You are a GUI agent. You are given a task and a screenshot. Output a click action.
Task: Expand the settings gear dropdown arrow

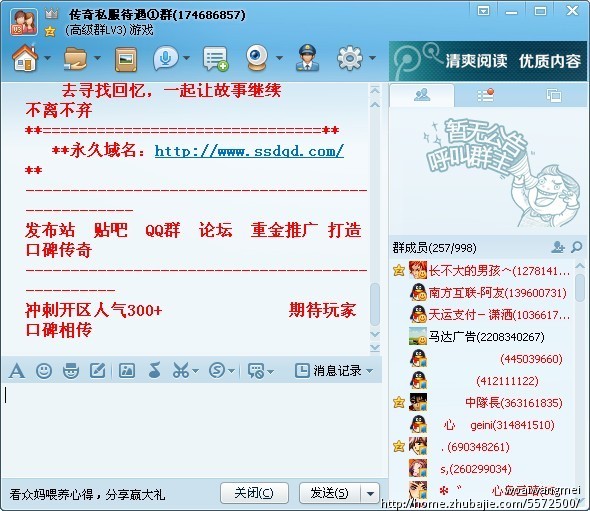(372, 58)
